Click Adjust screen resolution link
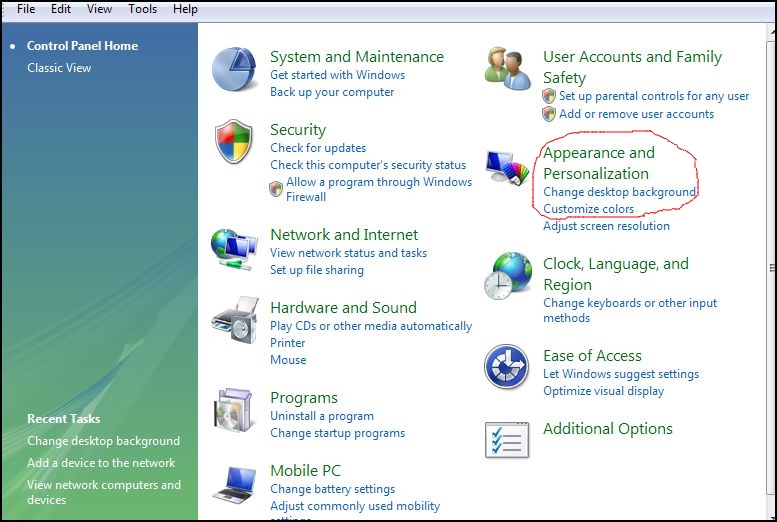The width and height of the screenshot is (777, 522). (606, 226)
